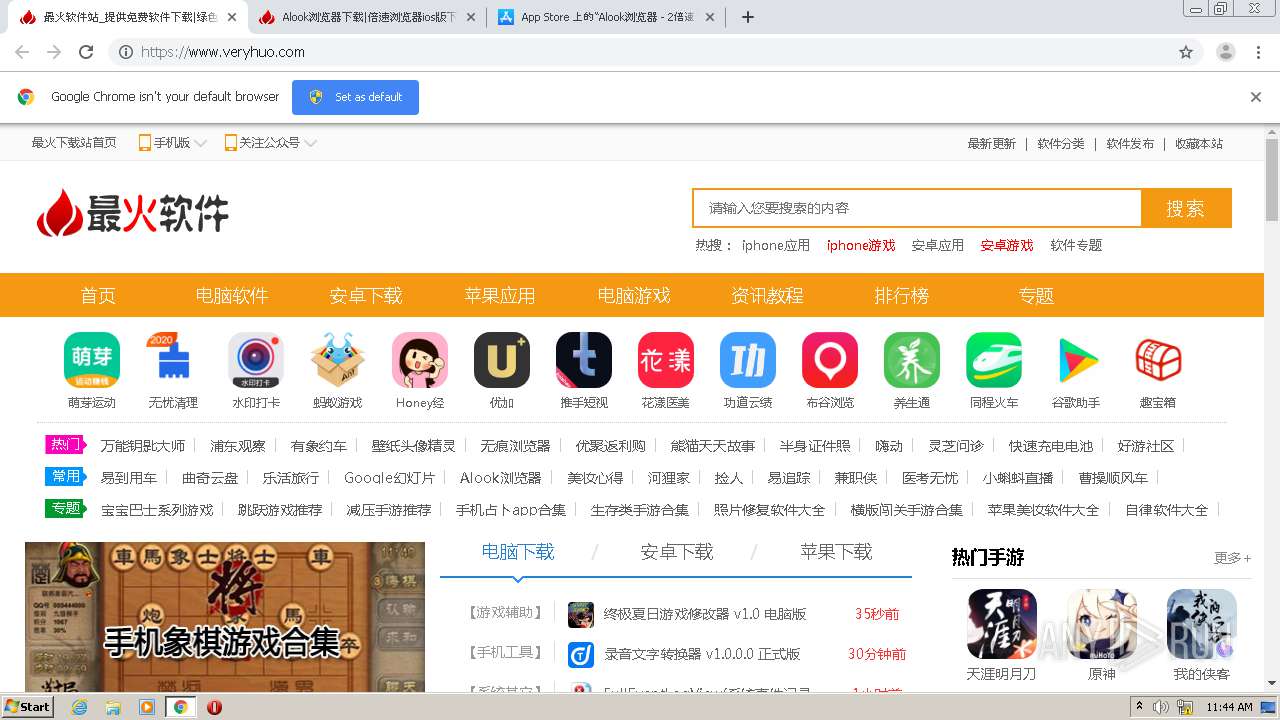Open the 电脑软件 navigation menu

coord(232,295)
